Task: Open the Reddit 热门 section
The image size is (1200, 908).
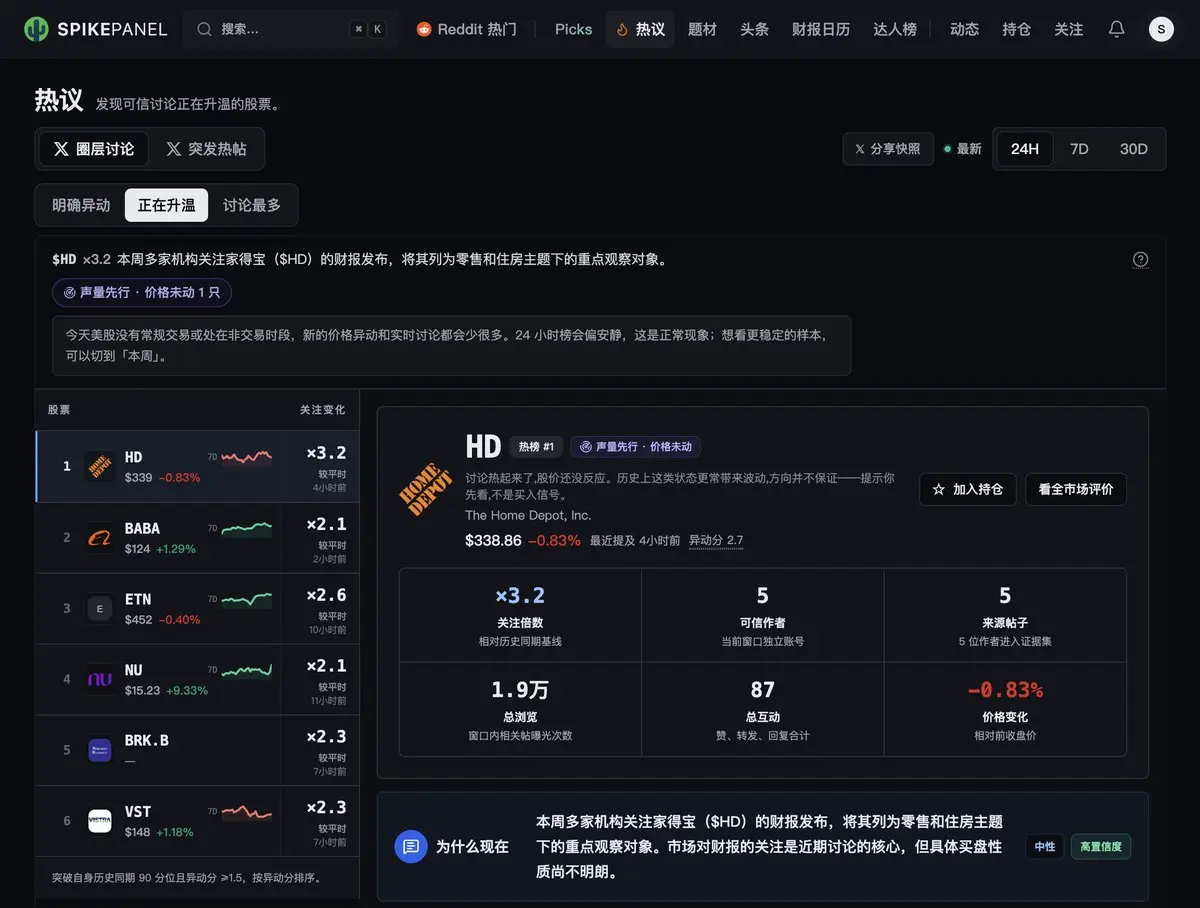Action: 467,29
